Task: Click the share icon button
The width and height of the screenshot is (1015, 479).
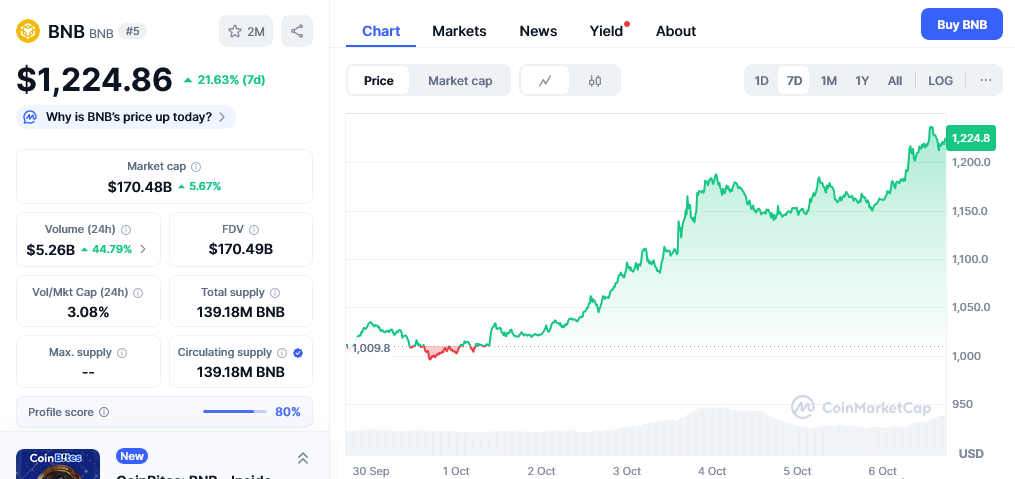Action: pyautogui.click(x=297, y=31)
